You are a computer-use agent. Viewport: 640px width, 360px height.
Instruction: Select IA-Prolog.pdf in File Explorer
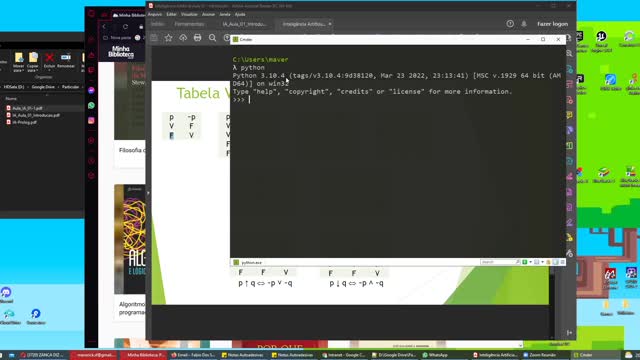24,122
